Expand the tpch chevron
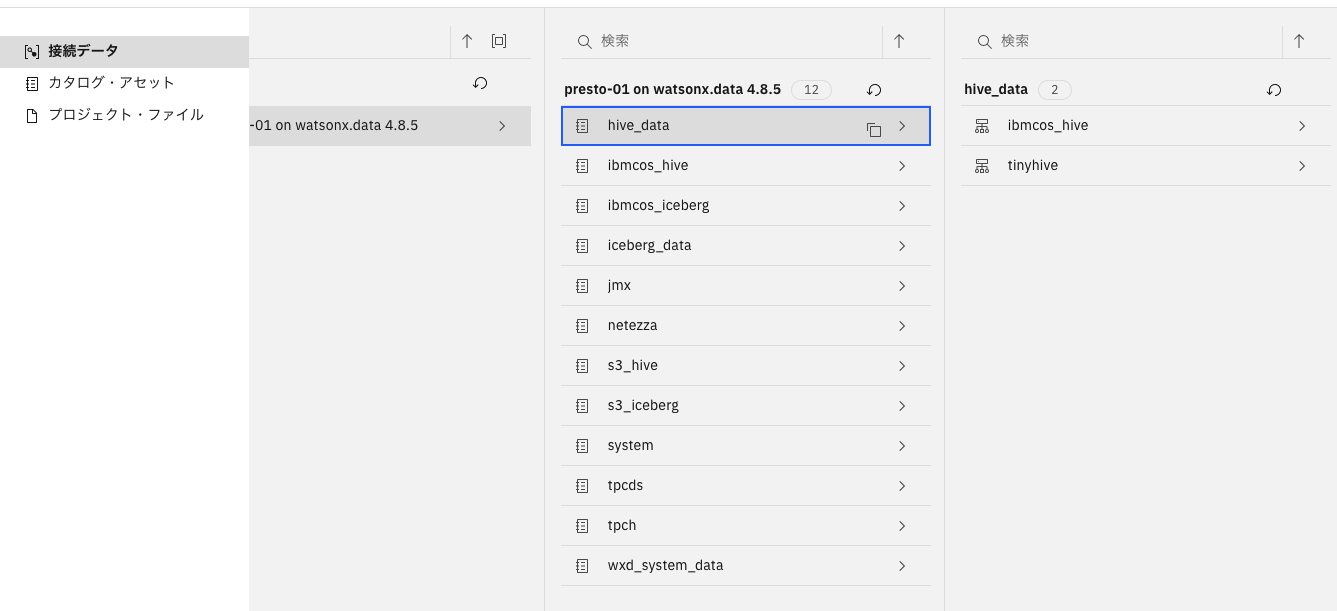Screen dimensions: 1337x611 (x=902, y=526)
